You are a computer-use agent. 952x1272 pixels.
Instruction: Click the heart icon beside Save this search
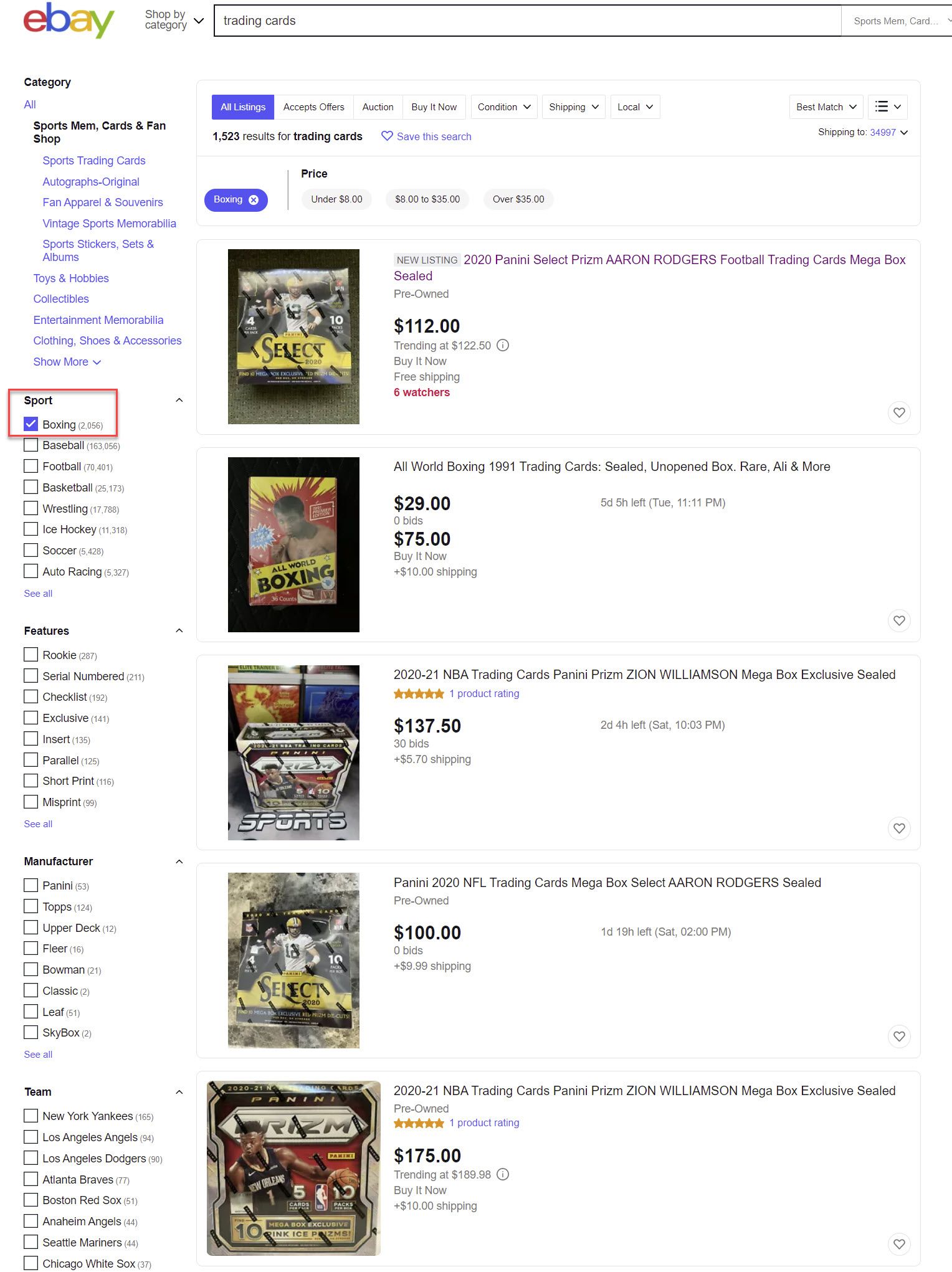coord(387,136)
